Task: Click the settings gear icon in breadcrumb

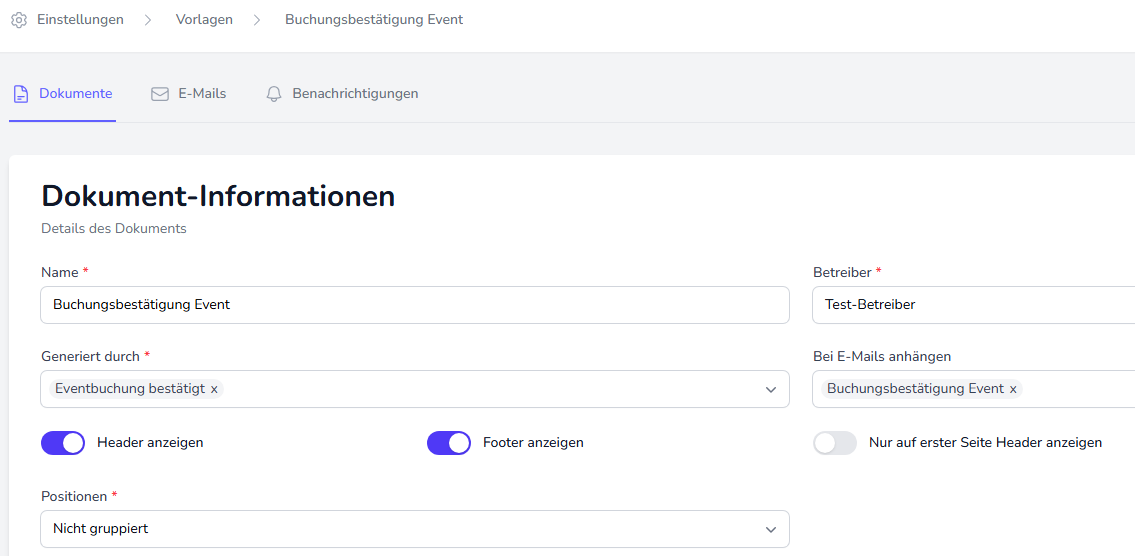Action: coord(19,20)
